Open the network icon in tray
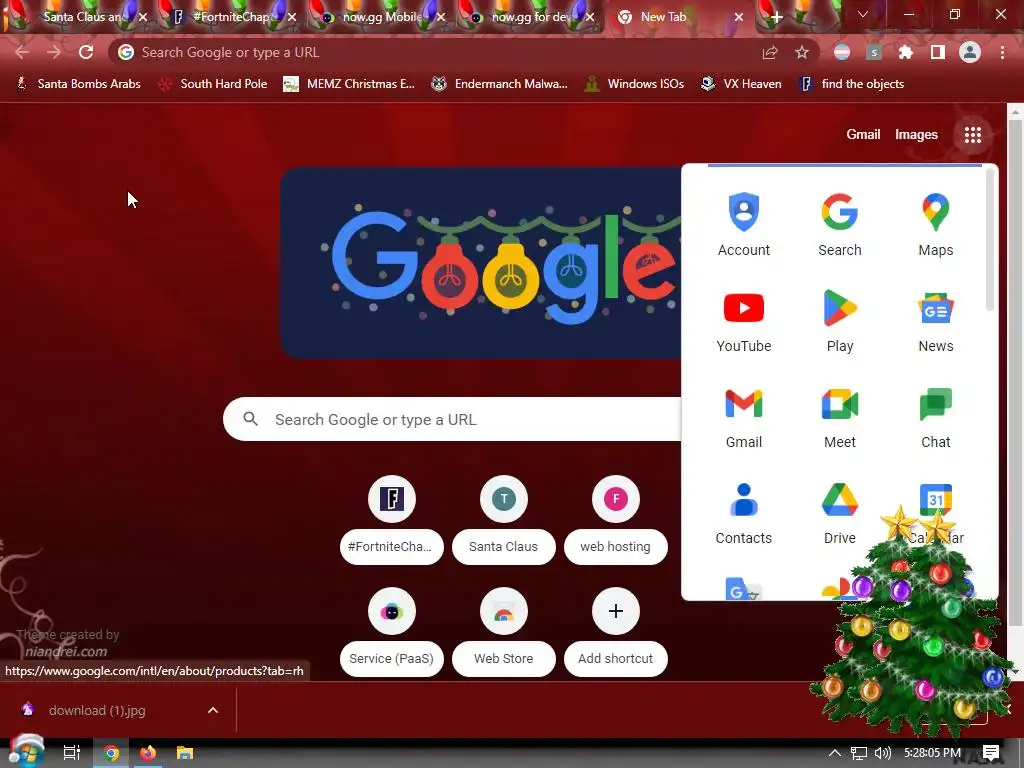 [859, 752]
